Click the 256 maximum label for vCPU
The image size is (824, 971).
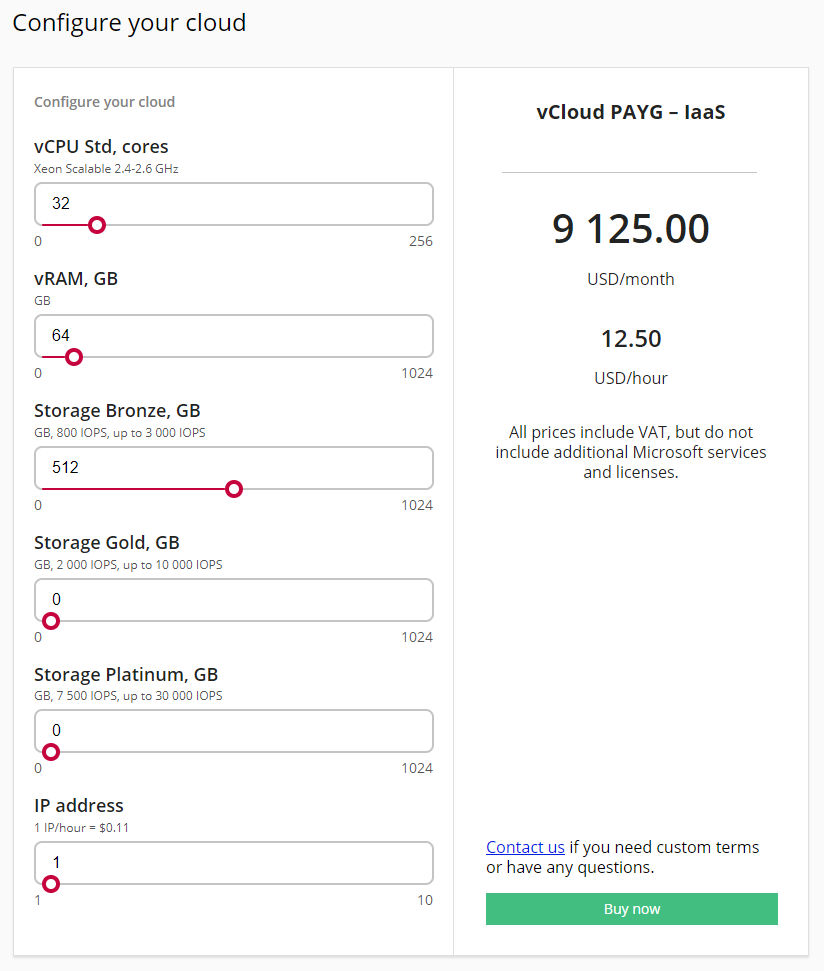pyautogui.click(x=420, y=241)
